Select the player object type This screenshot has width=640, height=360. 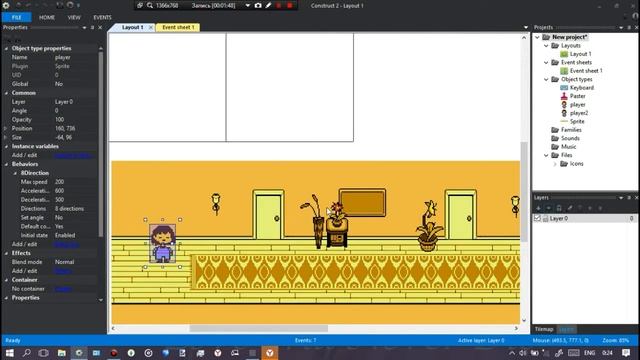(578, 105)
